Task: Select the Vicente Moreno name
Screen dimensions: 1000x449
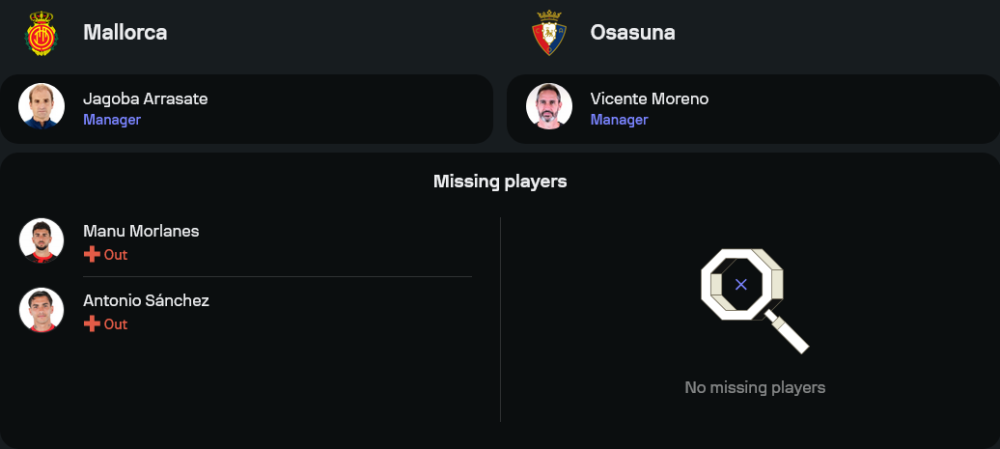Action: 649,98
